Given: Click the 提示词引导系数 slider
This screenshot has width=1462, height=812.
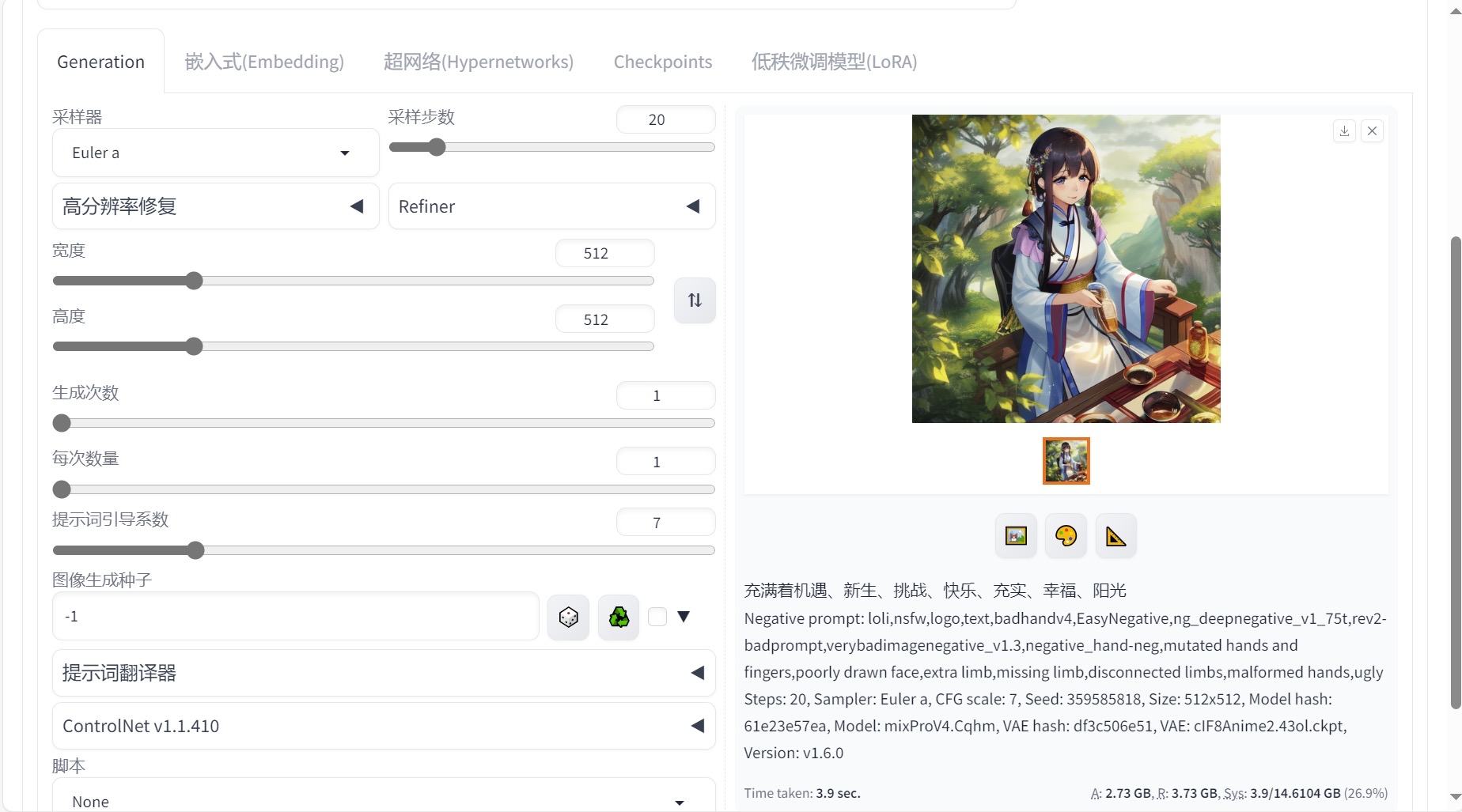Looking at the screenshot, I should coord(384,550).
